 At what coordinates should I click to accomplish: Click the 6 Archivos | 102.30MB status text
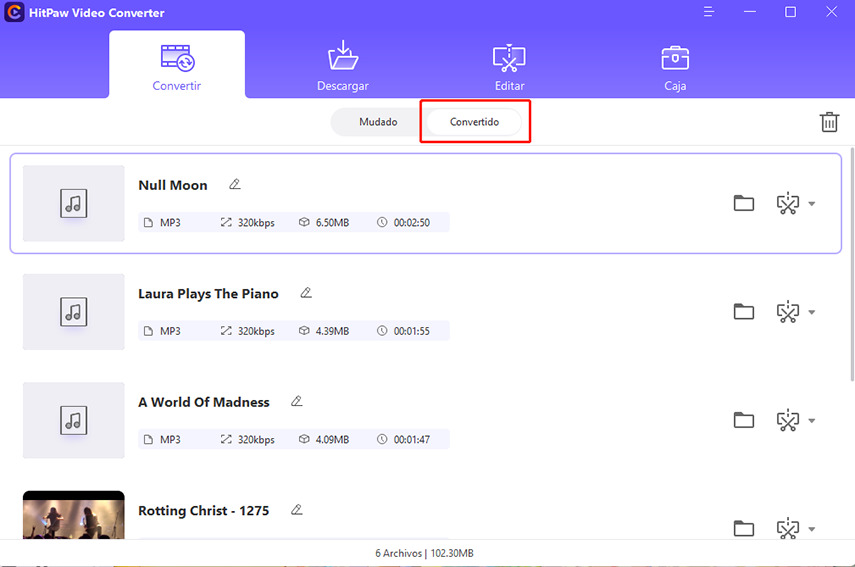pos(424,553)
